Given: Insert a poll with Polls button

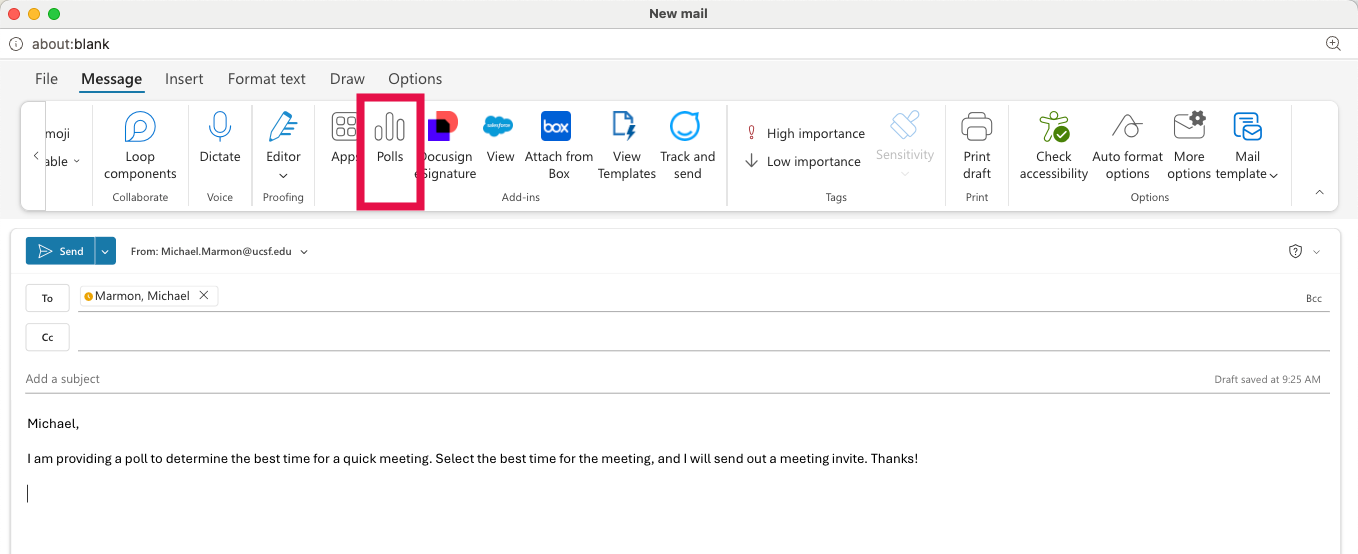Looking at the screenshot, I should pos(390,137).
